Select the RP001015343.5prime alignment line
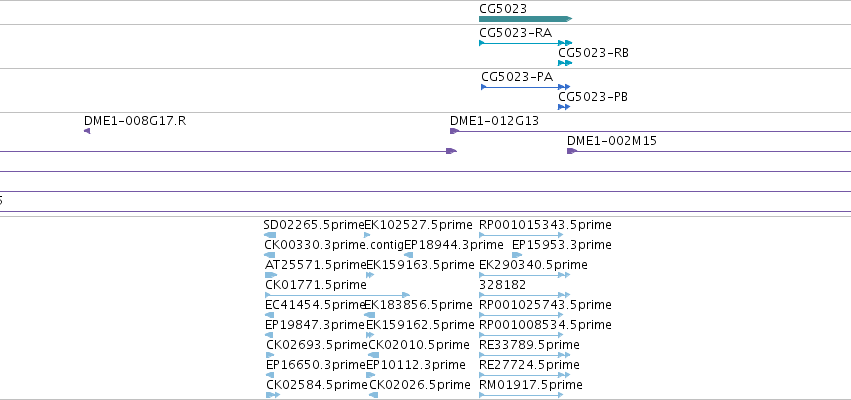Image resolution: width=851 pixels, height=400 pixels. pyautogui.click(x=521, y=235)
